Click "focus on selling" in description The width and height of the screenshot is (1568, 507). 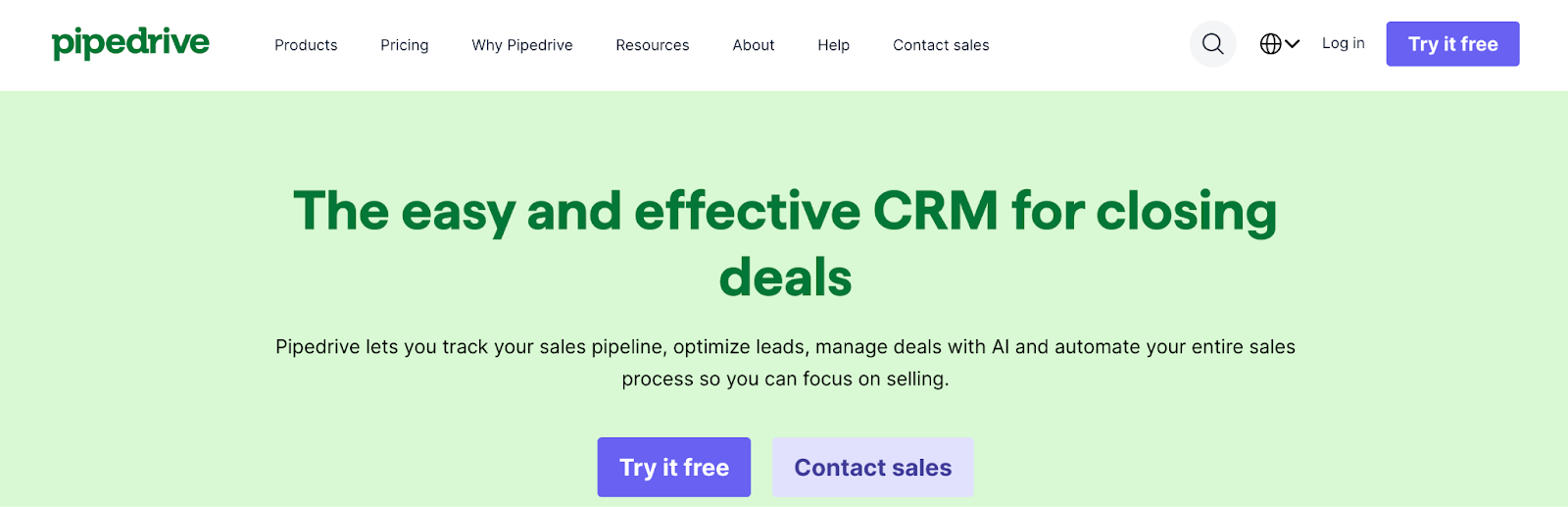coord(874,380)
